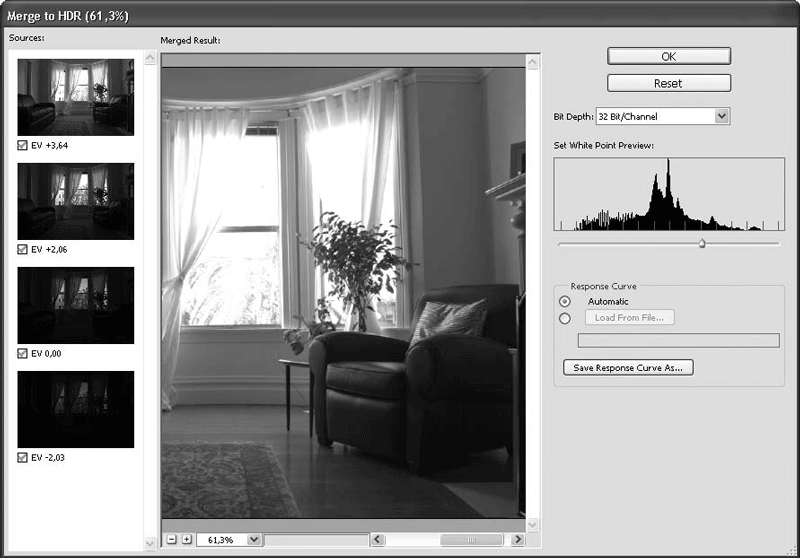Click the preview horizontal scroll right arrow
Screen dimensions: 800x558
[518, 539]
